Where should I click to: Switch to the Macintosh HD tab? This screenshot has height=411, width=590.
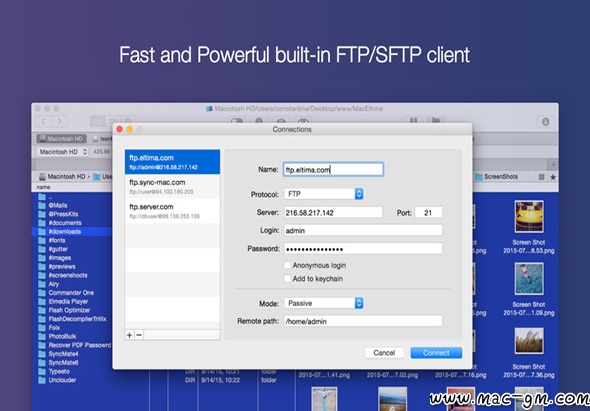tap(61, 139)
